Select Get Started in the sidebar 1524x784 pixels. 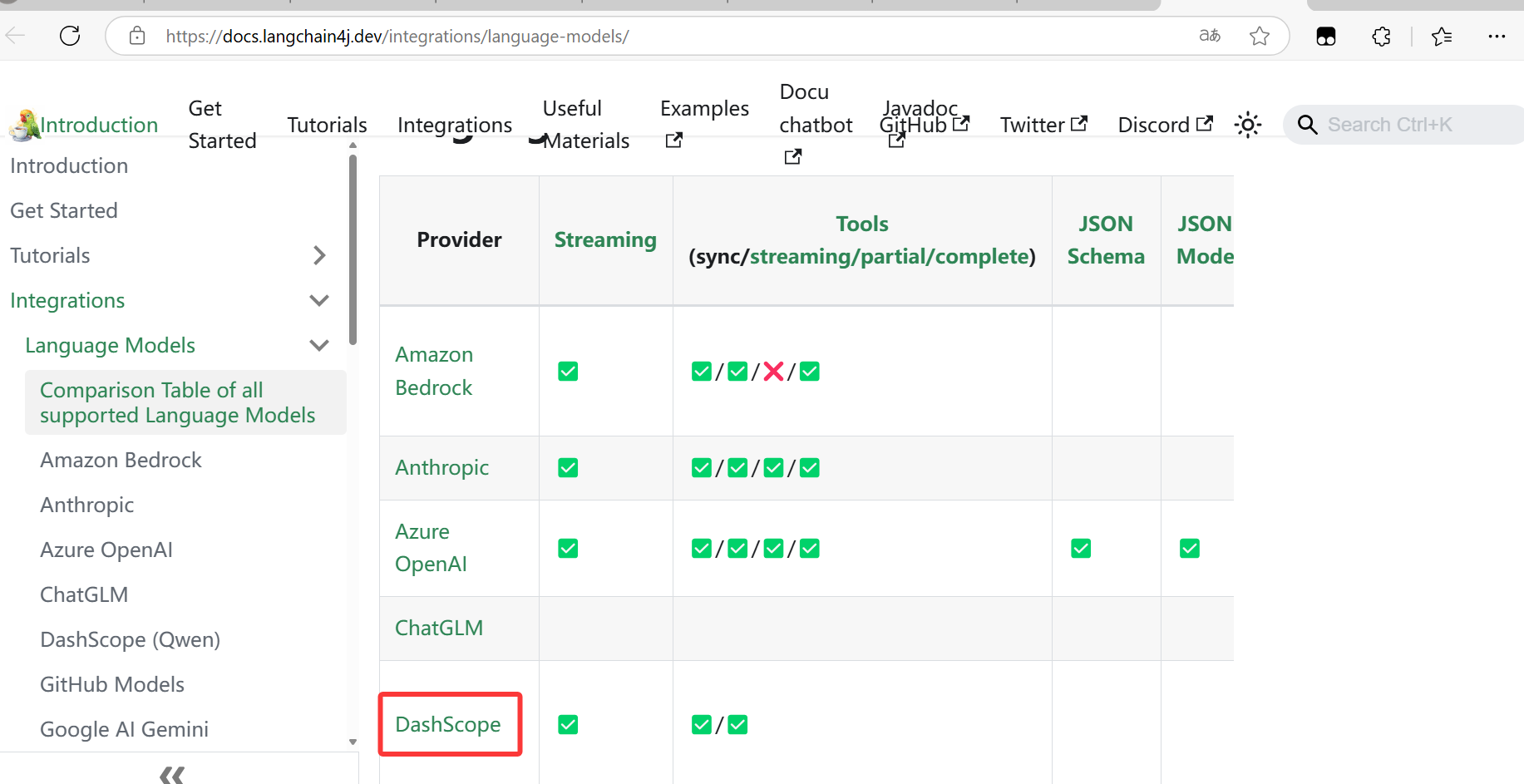click(x=64, y=210)
